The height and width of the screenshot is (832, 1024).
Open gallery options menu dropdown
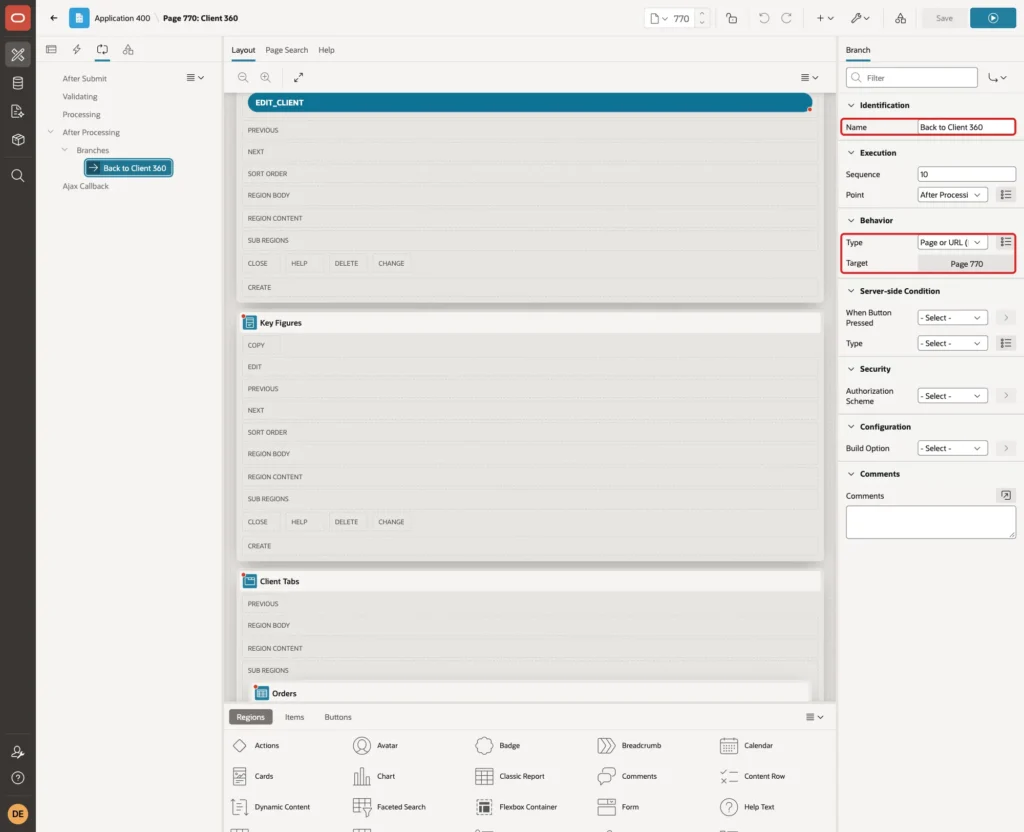pyautogui.click(x=814, y=717)
